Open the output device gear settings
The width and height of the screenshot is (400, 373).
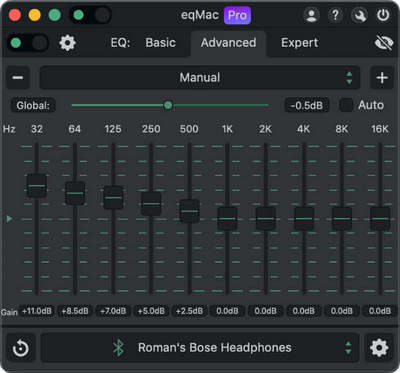point(379,348)
